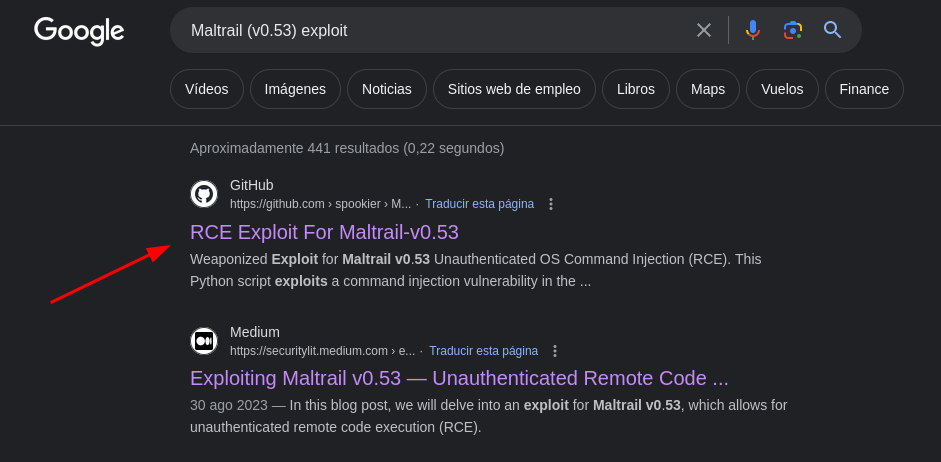Click the Medium site name text
941x462 pixels.
pyautogui.click(x=254, y=332)
